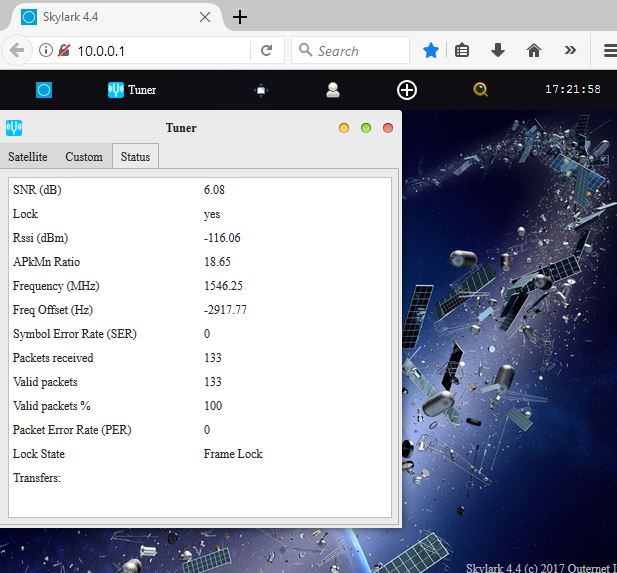The width and height of the screenshot is (617, 573).
Task: Click the SNR value 6.08
Action: click(214, 190)
